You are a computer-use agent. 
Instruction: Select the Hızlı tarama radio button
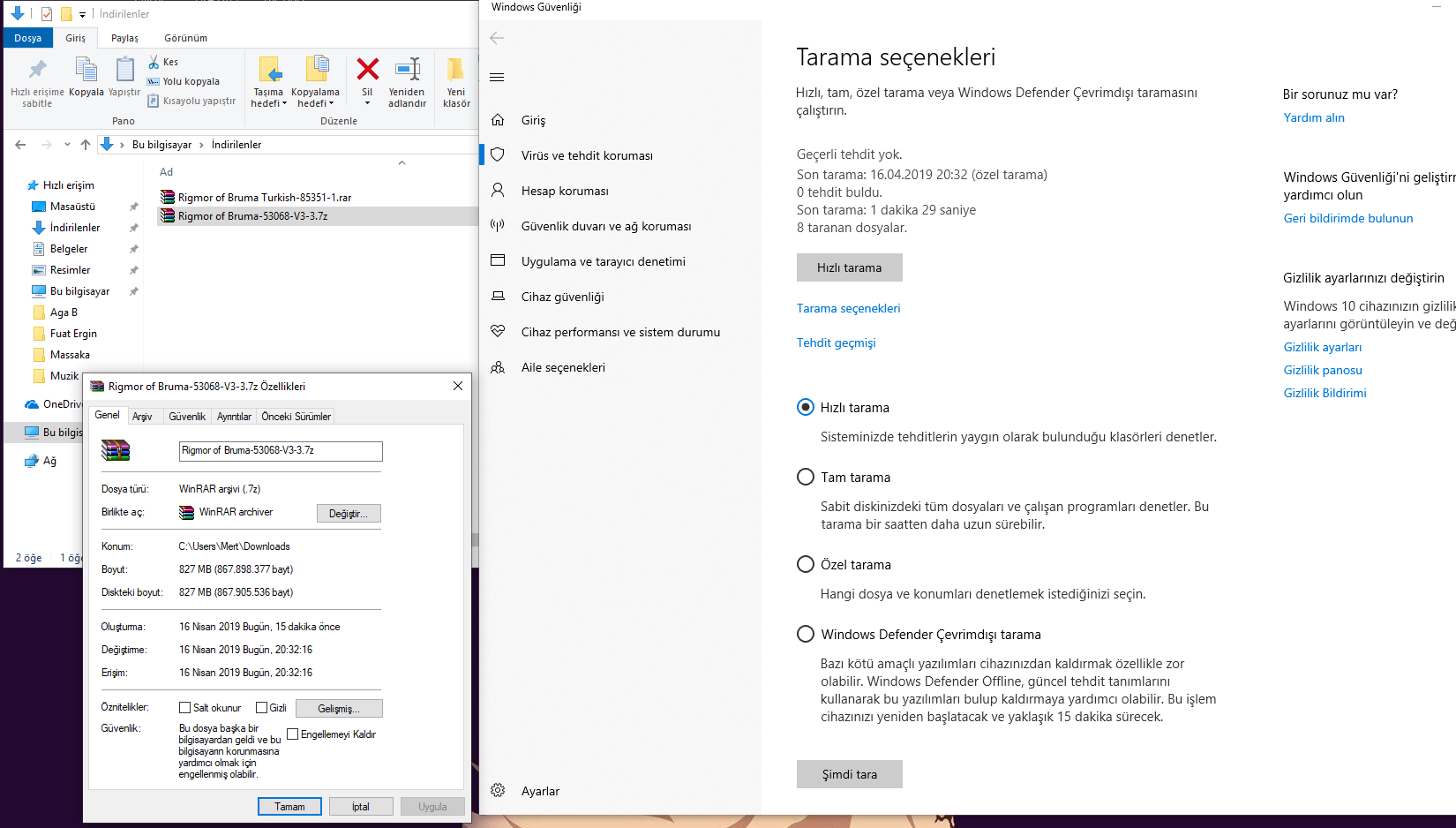tap(805, 407)
